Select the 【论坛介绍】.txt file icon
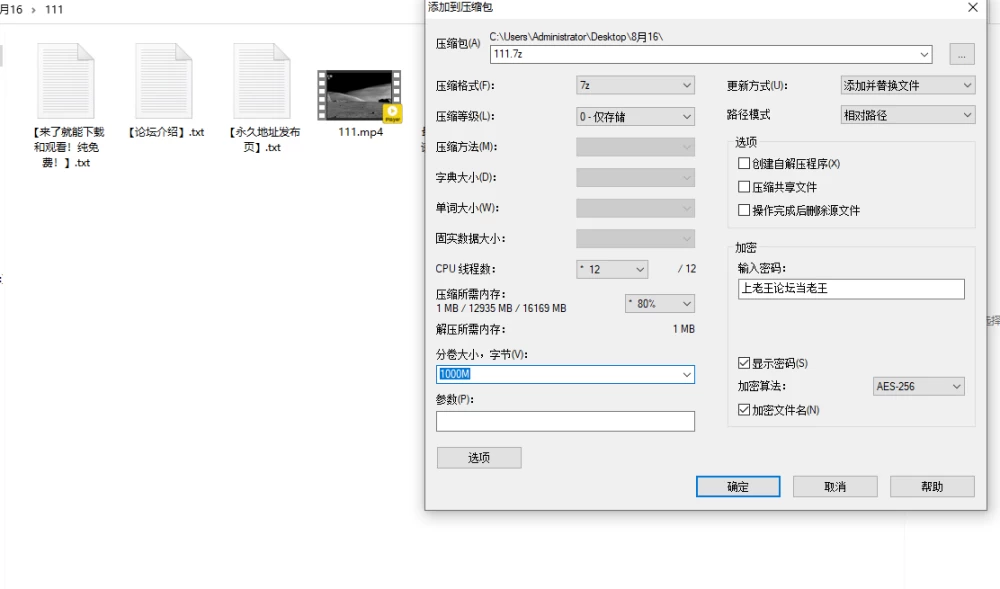Image resolution: width=1000 pixels, height=589 pixels. [x=164, y=81]
